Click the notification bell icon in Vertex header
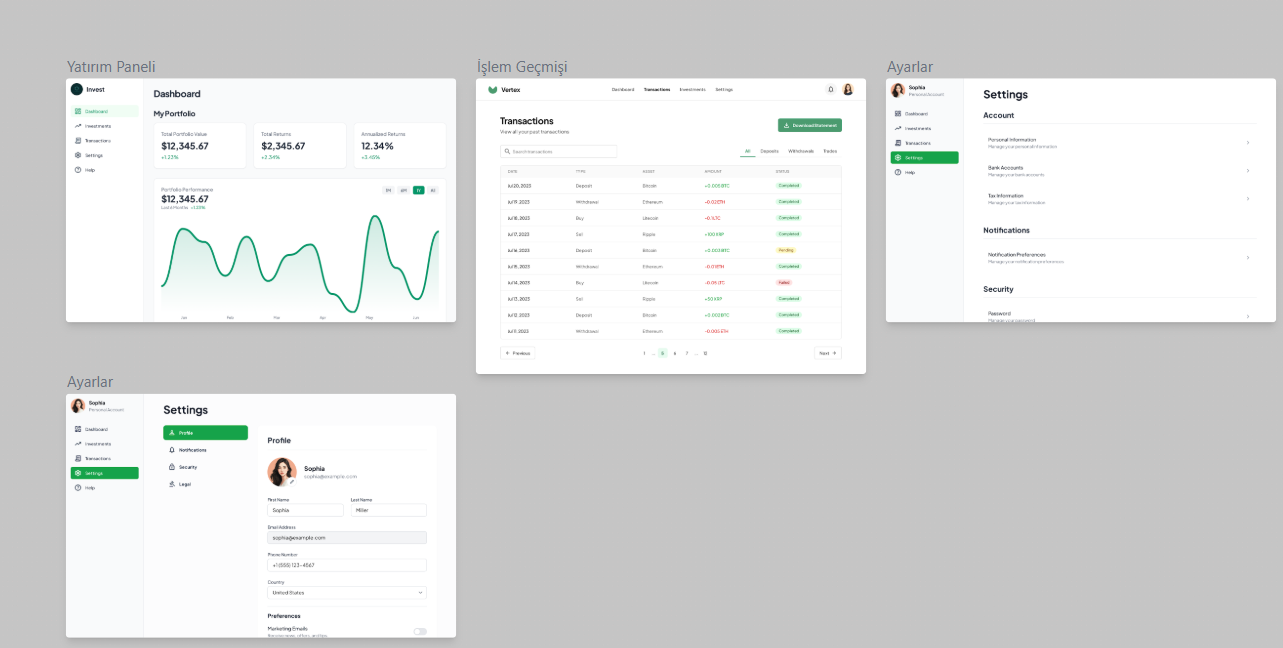Image resolution: width=1283 pixels, height=648 pixels. 830,89
